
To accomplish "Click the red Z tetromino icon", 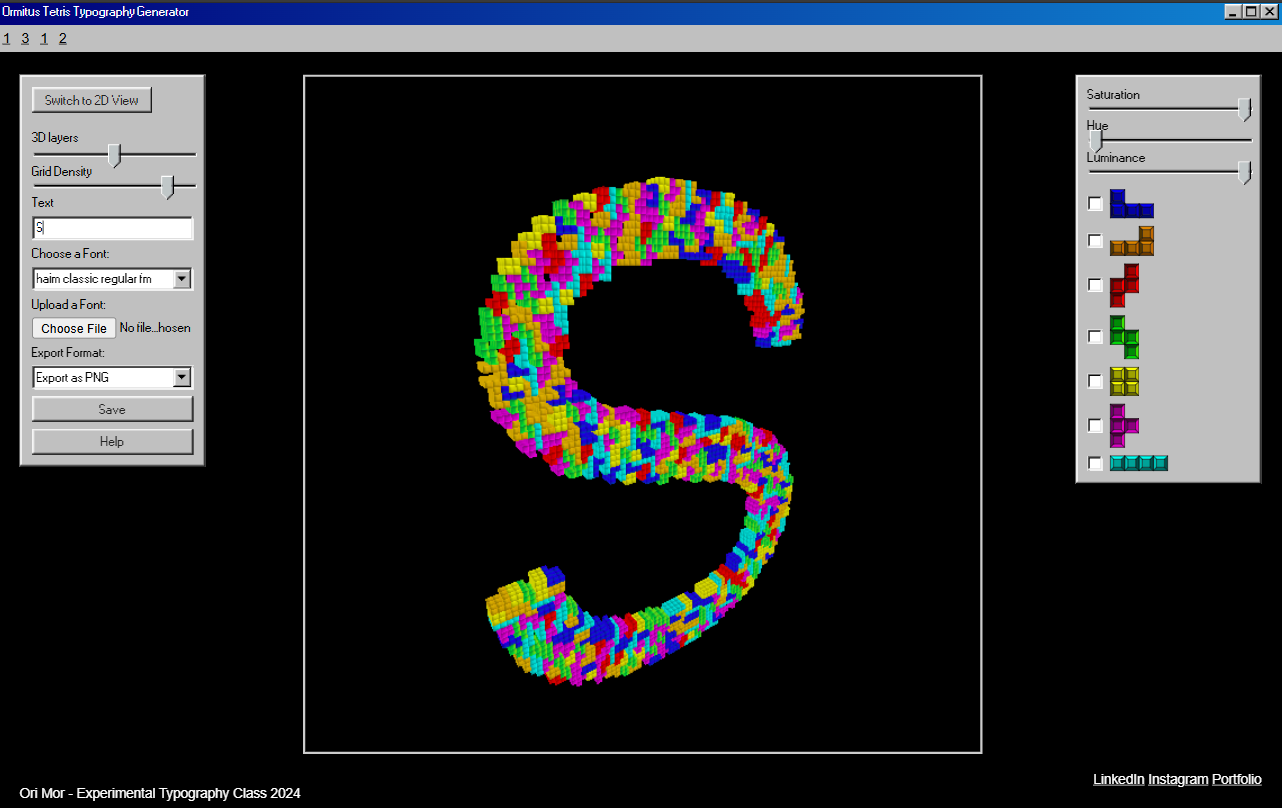I will pyautogui.click(x=1125, y=285).
